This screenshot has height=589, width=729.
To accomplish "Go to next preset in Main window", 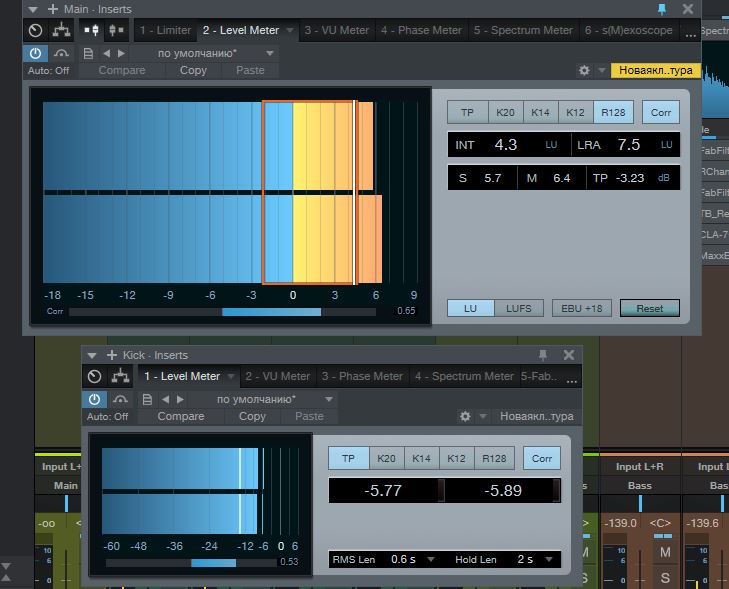I will coord(121,53).
